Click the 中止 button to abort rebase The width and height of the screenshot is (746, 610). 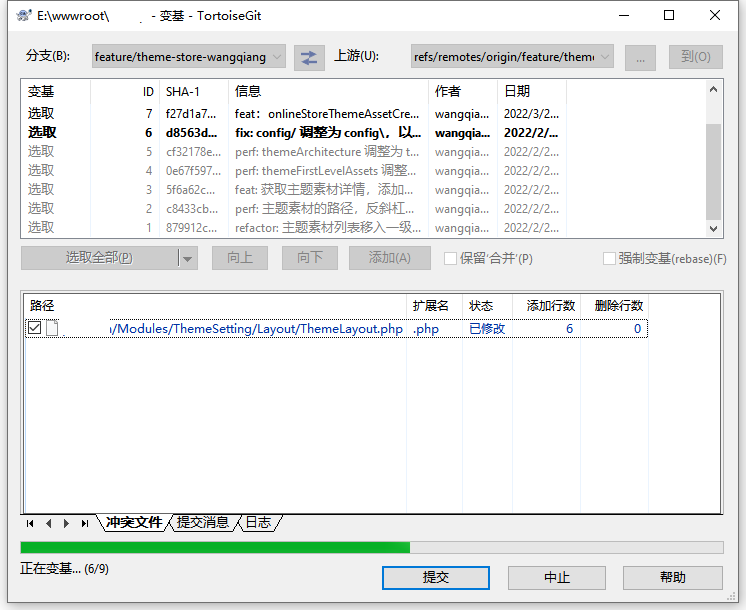[557, 578]
